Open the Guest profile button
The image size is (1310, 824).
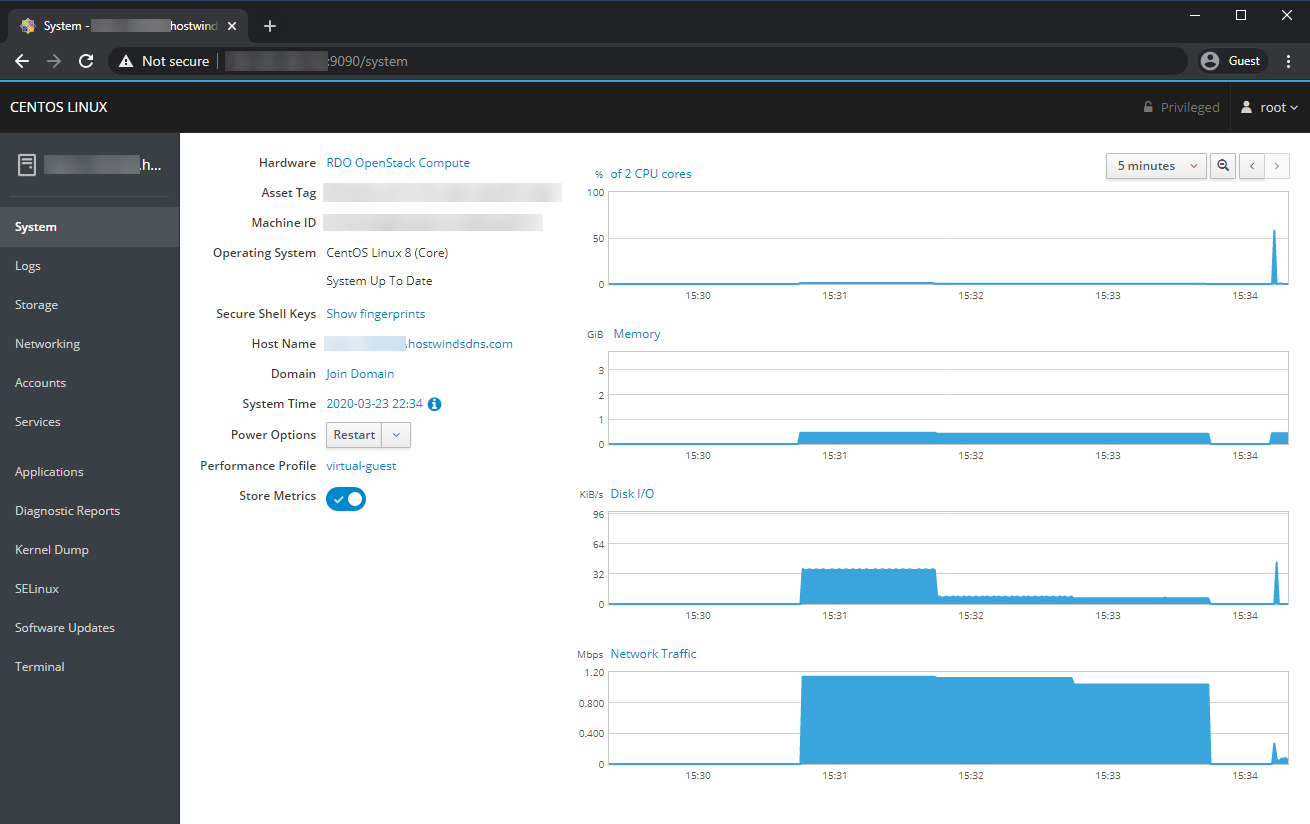tap(1233, 61)
